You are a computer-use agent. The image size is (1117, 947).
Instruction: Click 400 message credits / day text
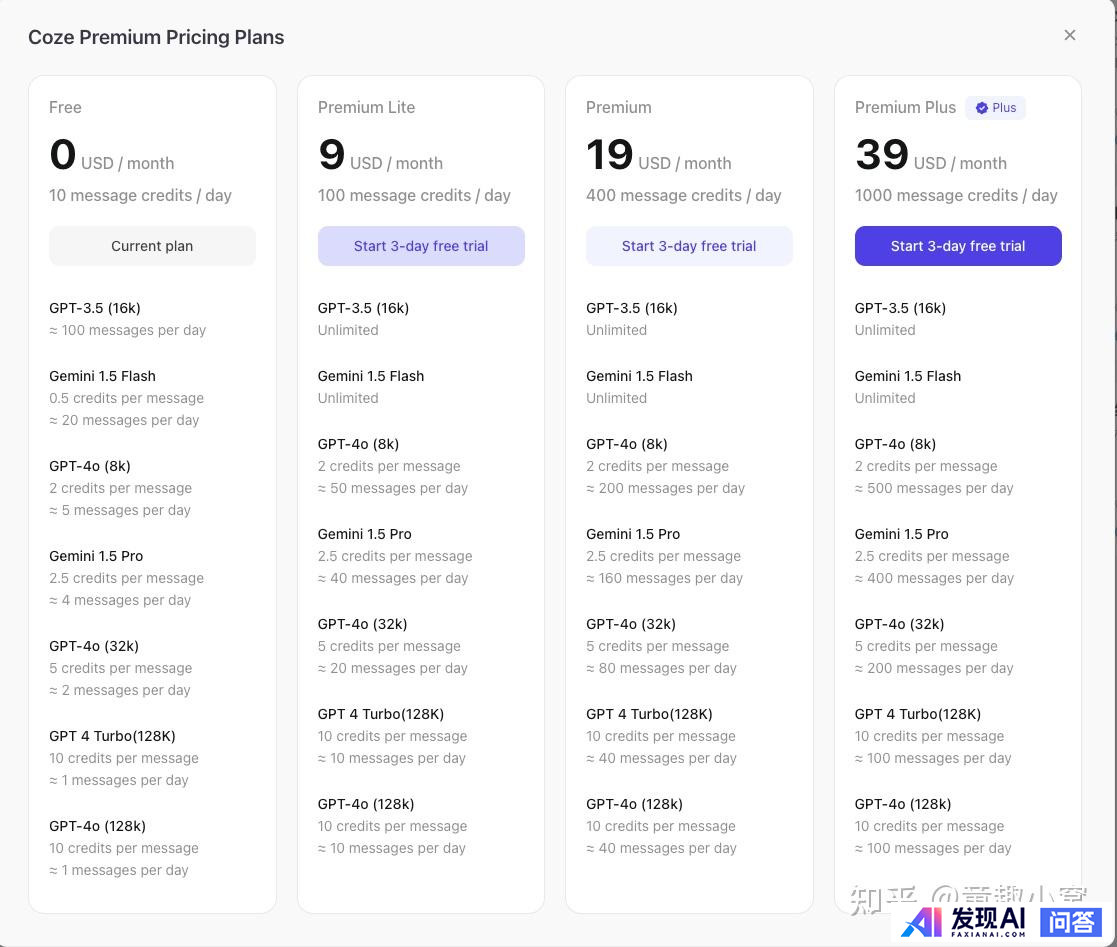point(684,195)
